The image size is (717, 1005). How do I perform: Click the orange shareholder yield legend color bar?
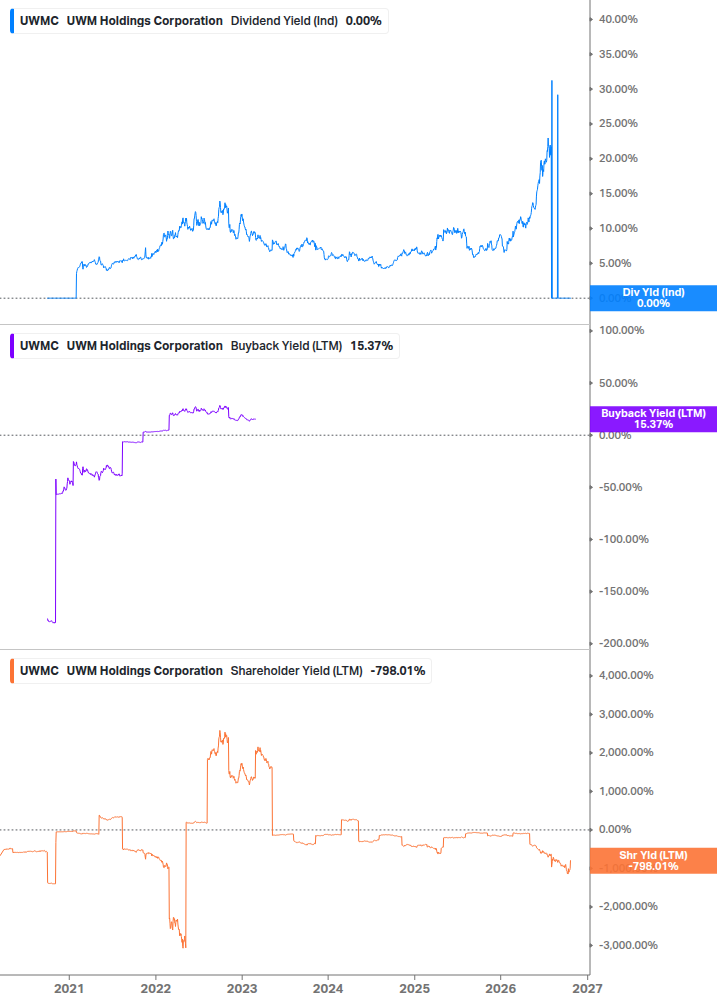(12, 670)
